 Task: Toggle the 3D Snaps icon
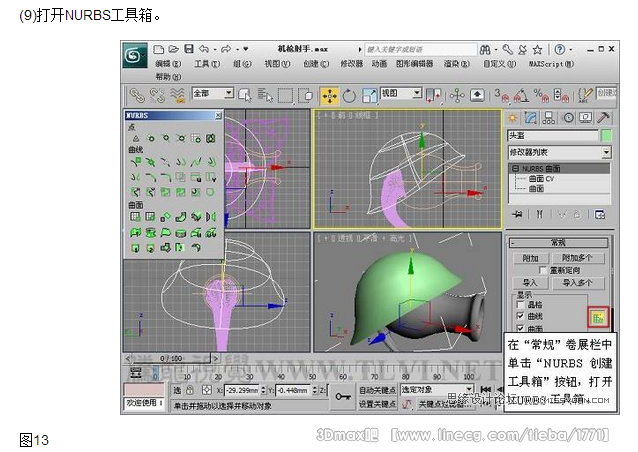point(502,96)
